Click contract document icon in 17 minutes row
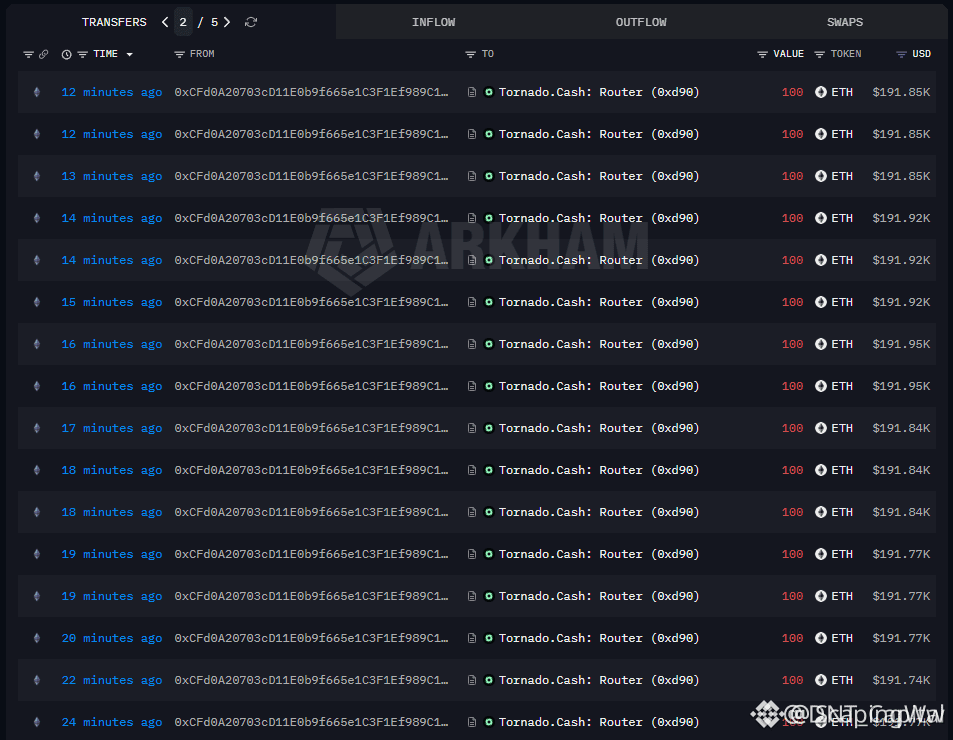 coord(472,428)
